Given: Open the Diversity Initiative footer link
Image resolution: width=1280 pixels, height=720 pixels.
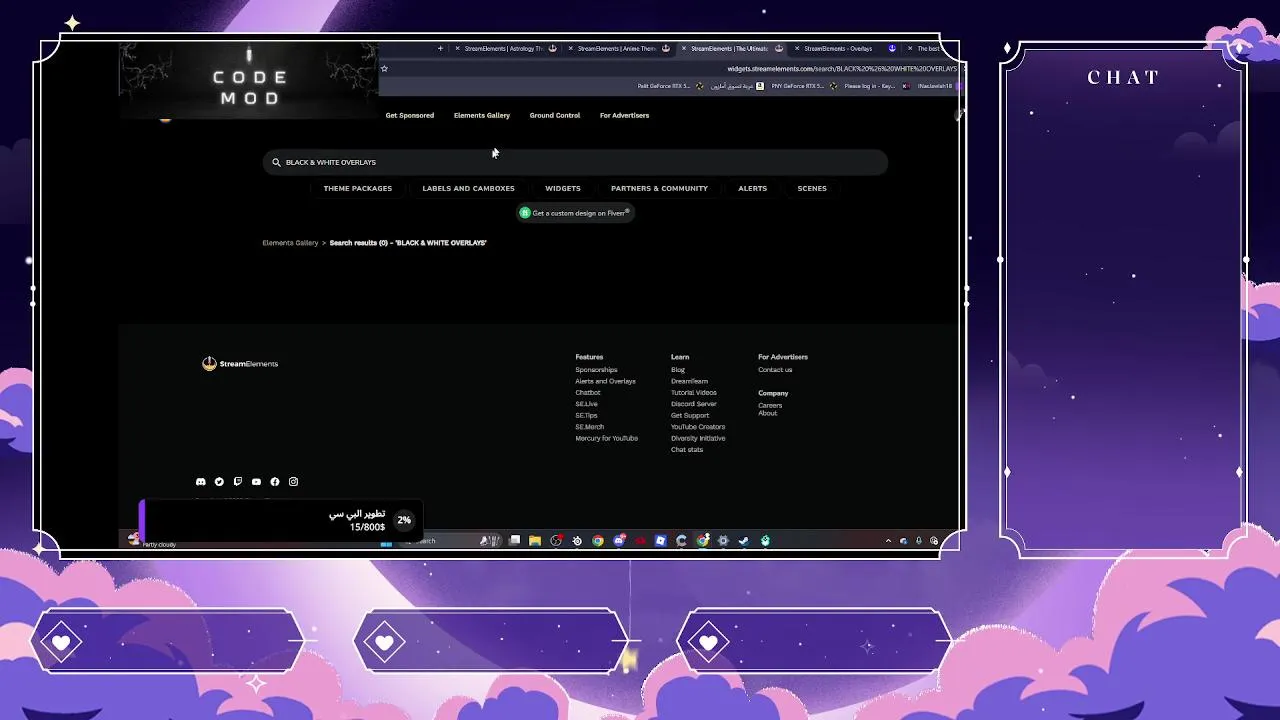Looking at the screenshot, I should (x=698, y=438).
